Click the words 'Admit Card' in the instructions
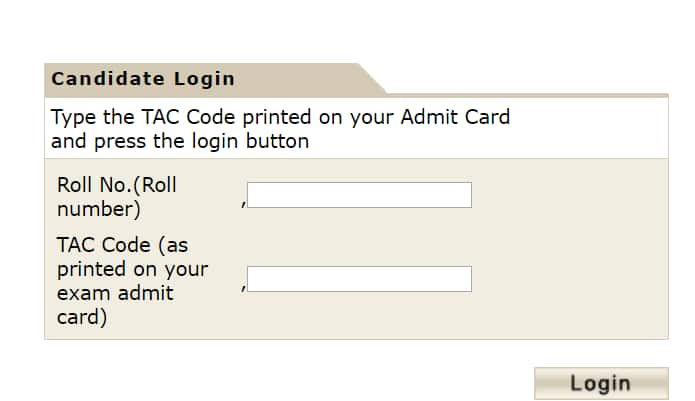Screen dimensions: 695x401 pyautogui.click(x=455, y=117)
